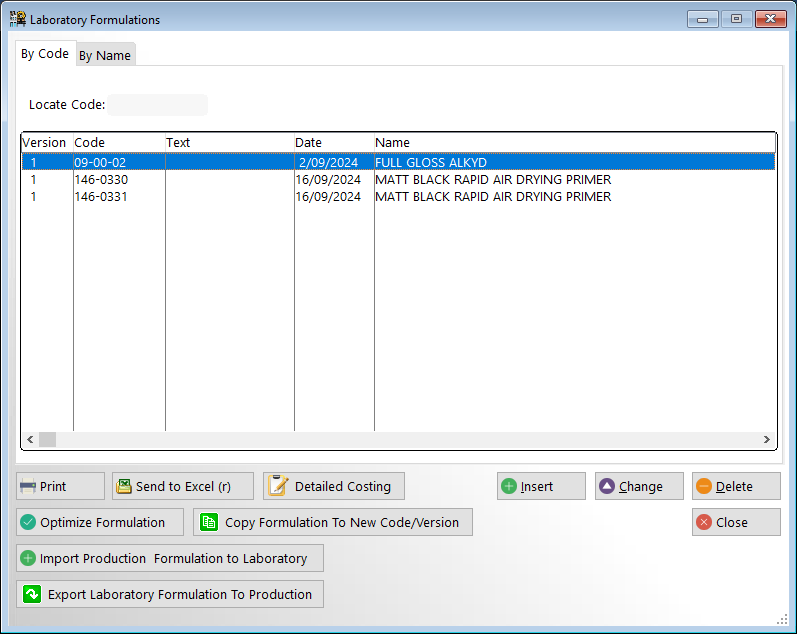This screenshot has width=797, height=634.
Task: Click the green copy icon on Copy Formulation
Action: click(x=209, y=522)
